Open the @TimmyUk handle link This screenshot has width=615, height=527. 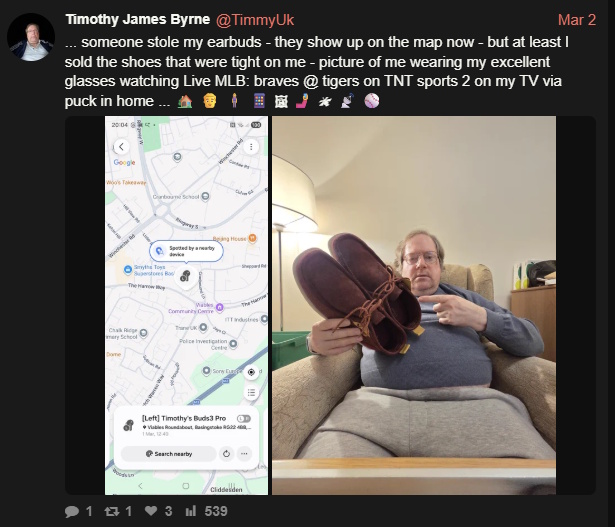(255, 20)
